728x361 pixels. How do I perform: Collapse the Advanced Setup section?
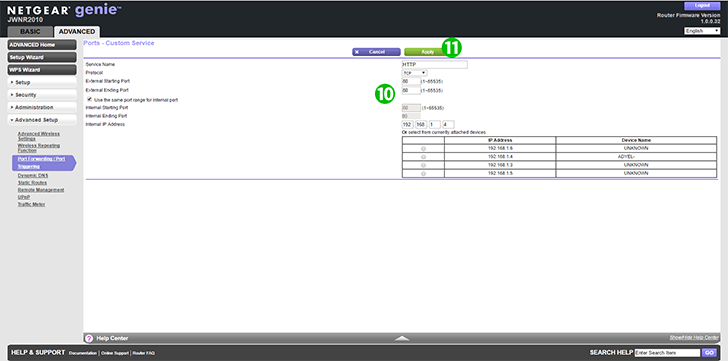(x=42, y=120)
